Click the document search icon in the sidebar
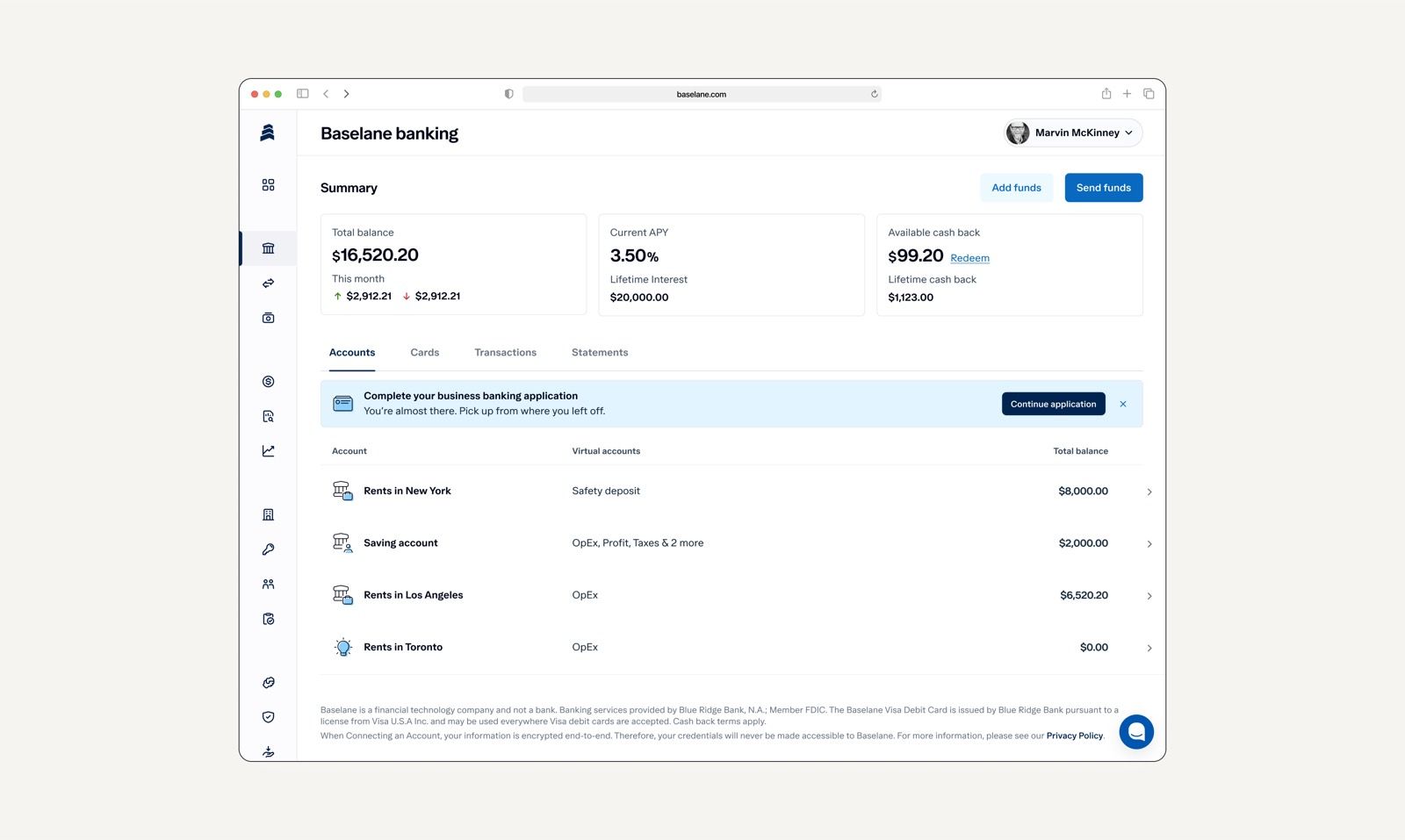Viewport: 1405px width, 840px height. pos(268,416)
